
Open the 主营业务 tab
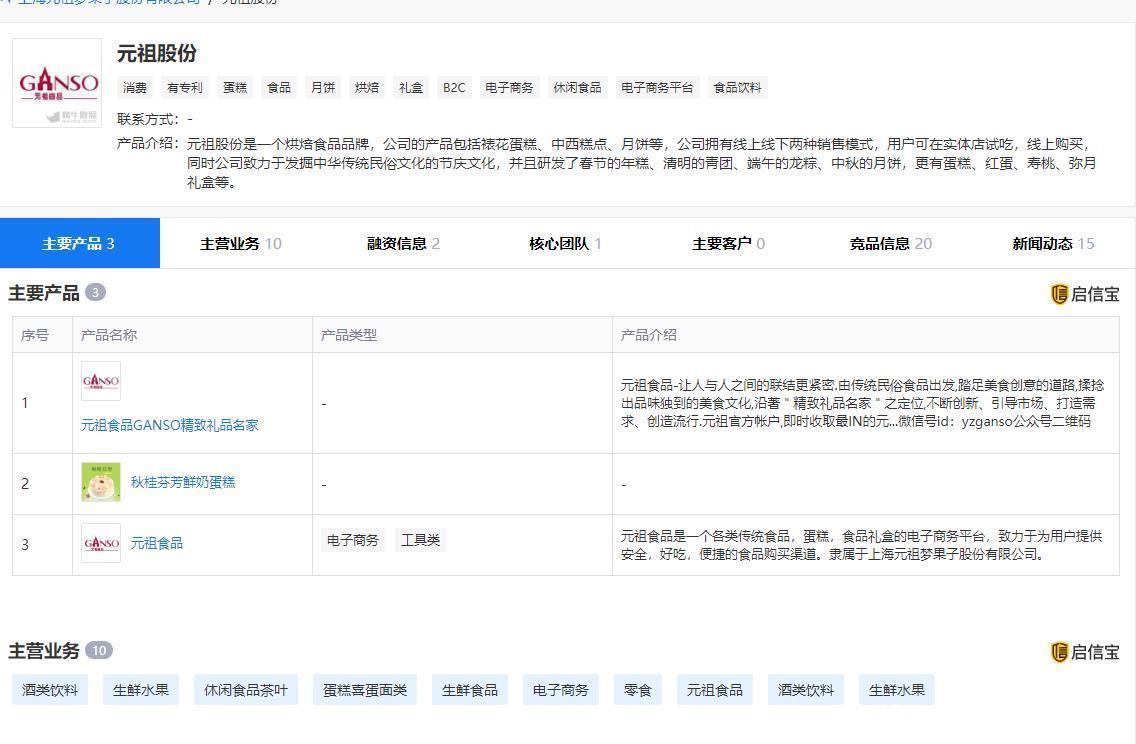pyautogui.click(x=239, y=241)
